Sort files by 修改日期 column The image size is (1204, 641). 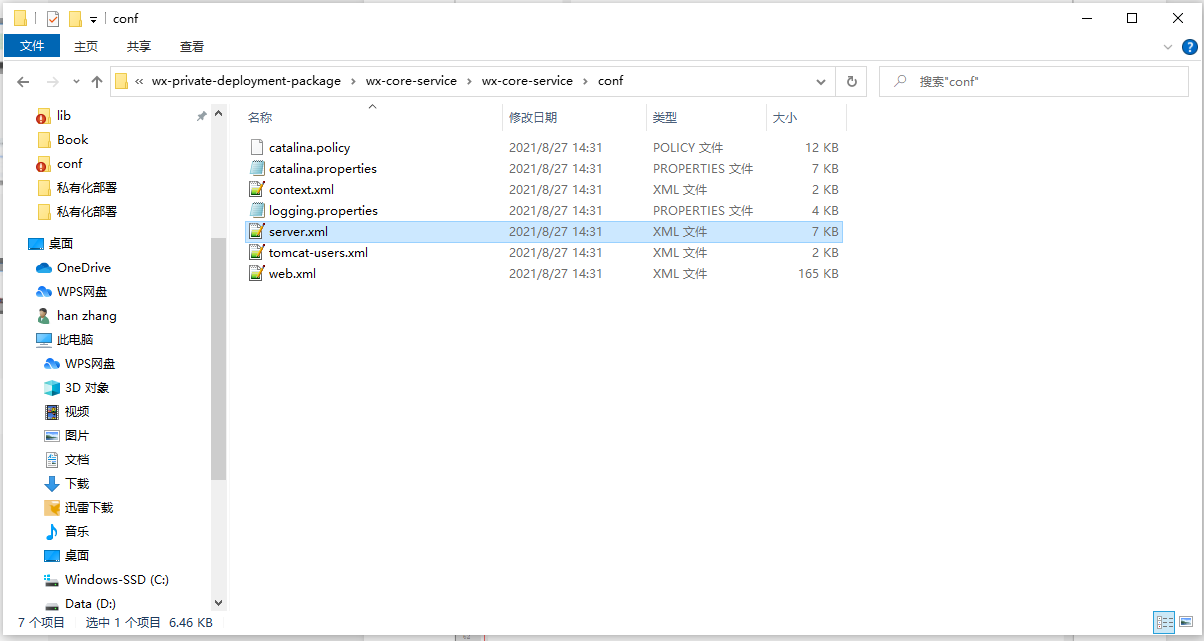[x=534, y=118]
